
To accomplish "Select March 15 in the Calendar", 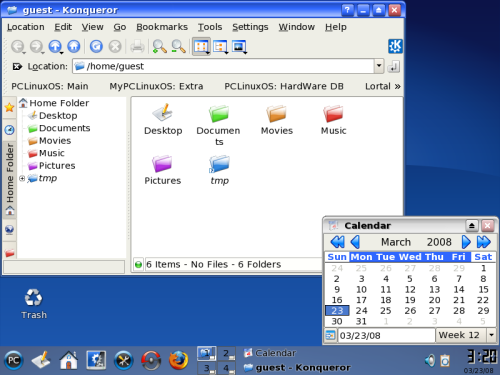I will pyautogui.click(x=483, y=289).
